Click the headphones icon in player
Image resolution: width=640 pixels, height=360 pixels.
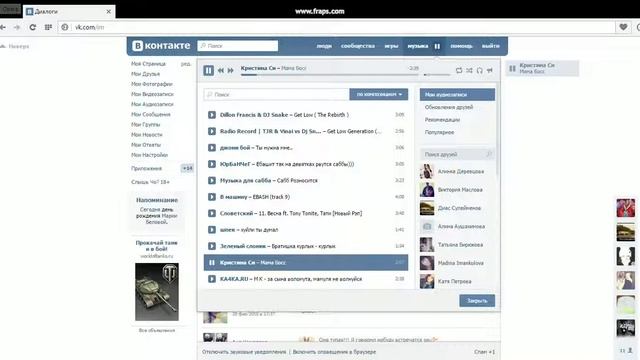point(480,70)
